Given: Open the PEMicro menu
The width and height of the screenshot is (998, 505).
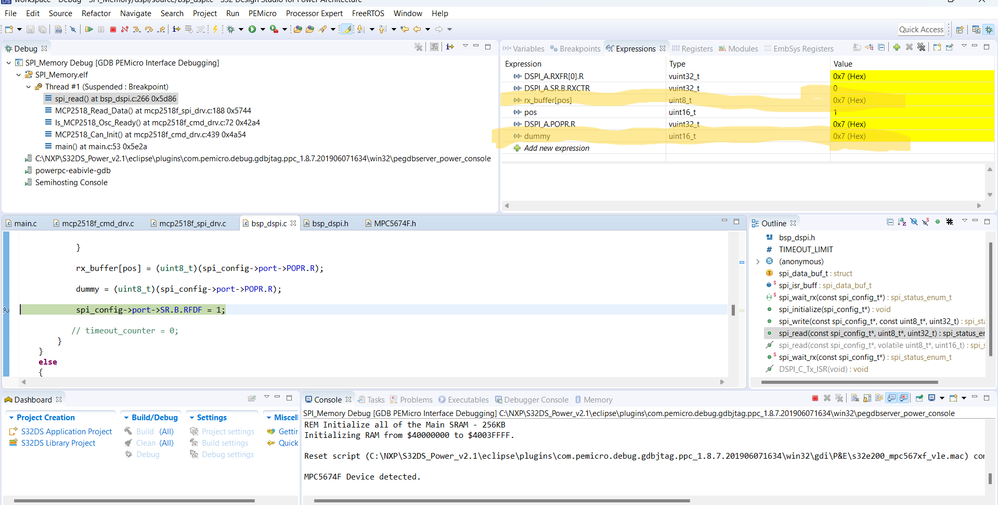Looking at the screenshot, I should (262, 13).
